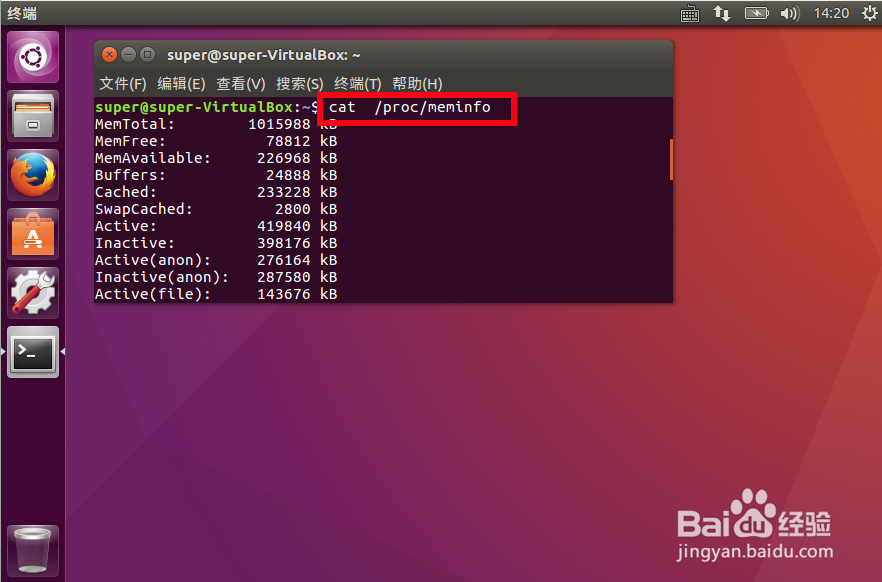Minimize the terminal window

[129, 55]
